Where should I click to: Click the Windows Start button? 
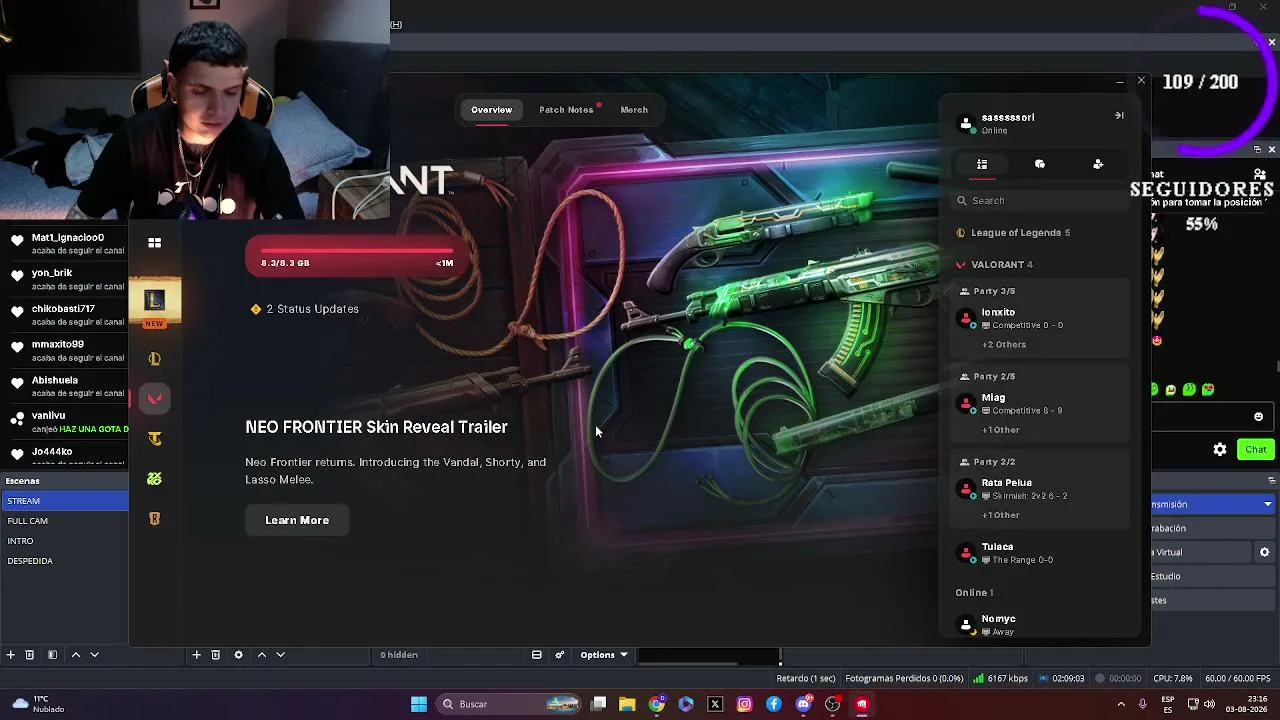tap(419, 704)
